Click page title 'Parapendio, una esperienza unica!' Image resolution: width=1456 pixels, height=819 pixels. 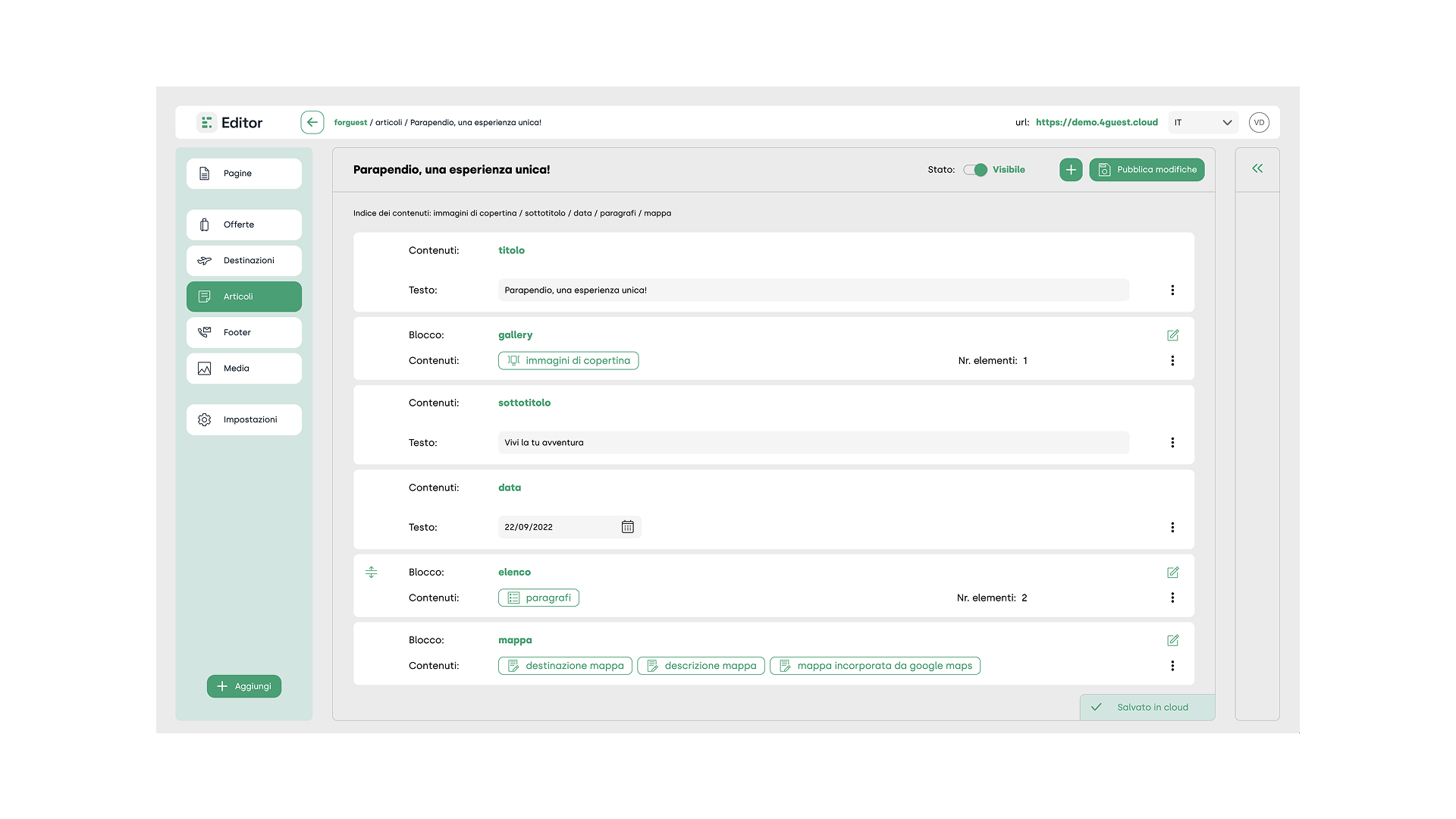[x=451, y=170]
